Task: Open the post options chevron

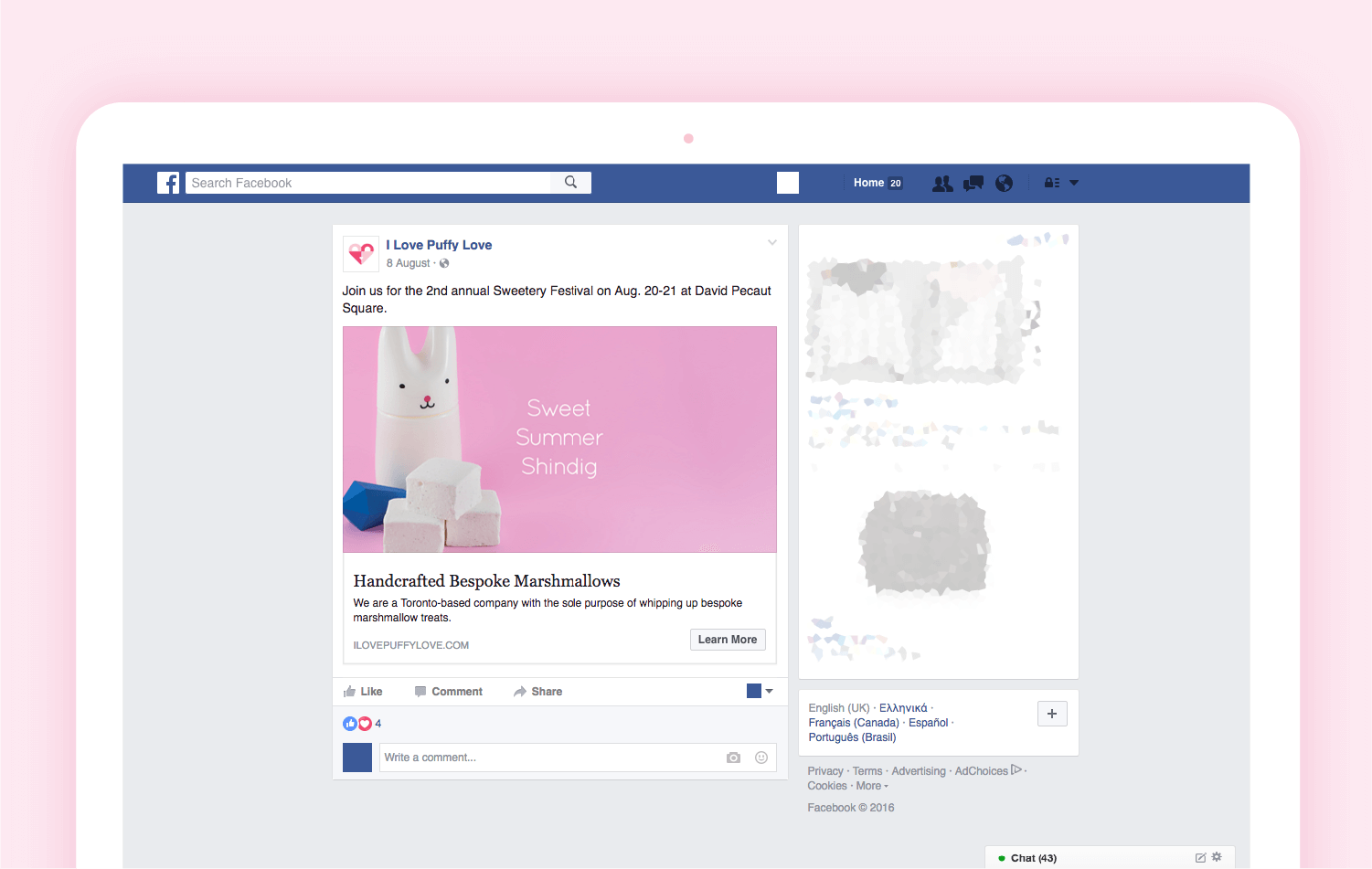Action: click(772, 243)
